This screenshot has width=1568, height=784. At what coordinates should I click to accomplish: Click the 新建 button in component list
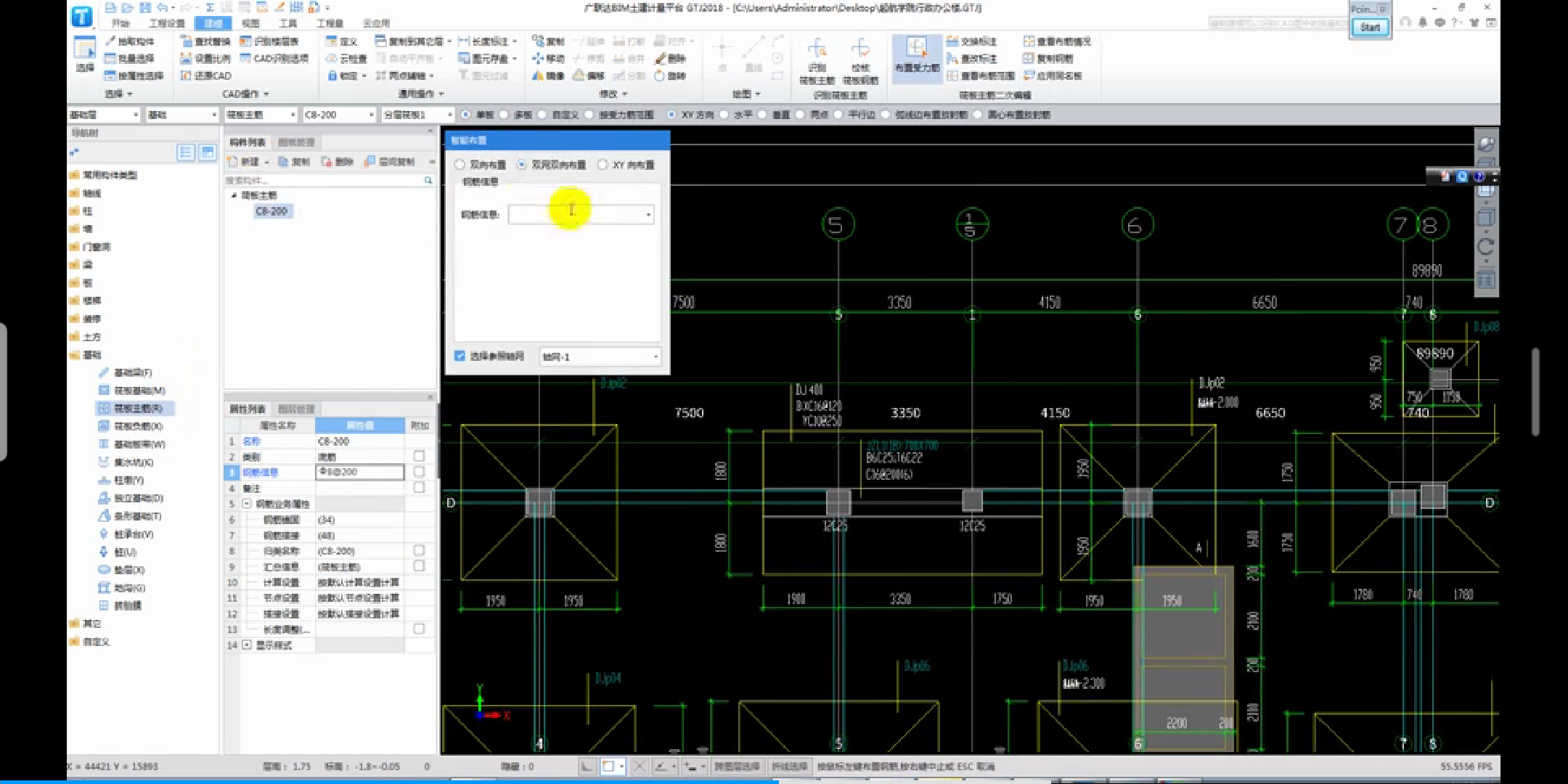pyautogui.click(x=248, y=161)
